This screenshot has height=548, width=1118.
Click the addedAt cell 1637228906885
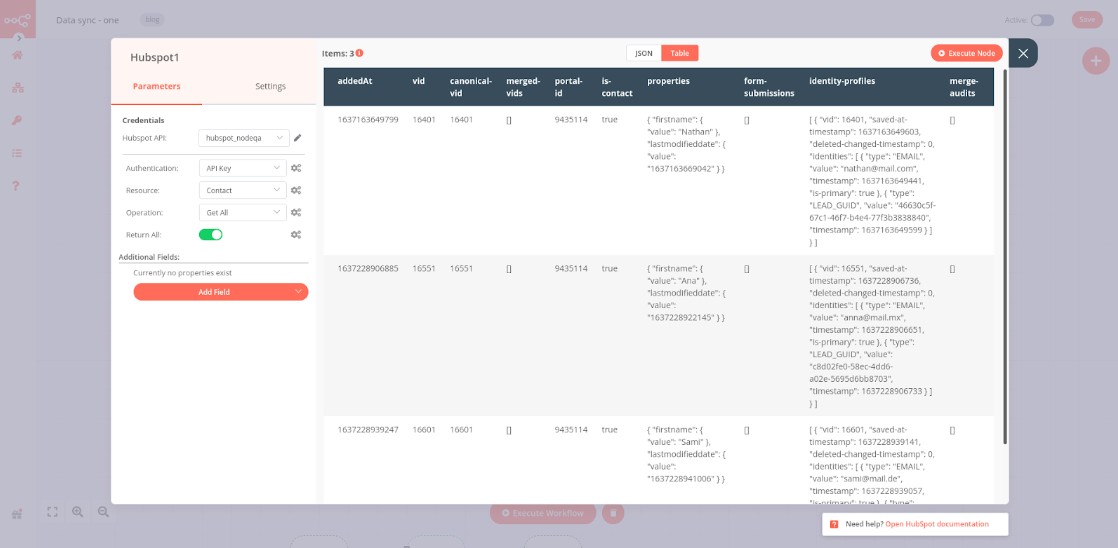pyautogui.click(x=368, y=269)
